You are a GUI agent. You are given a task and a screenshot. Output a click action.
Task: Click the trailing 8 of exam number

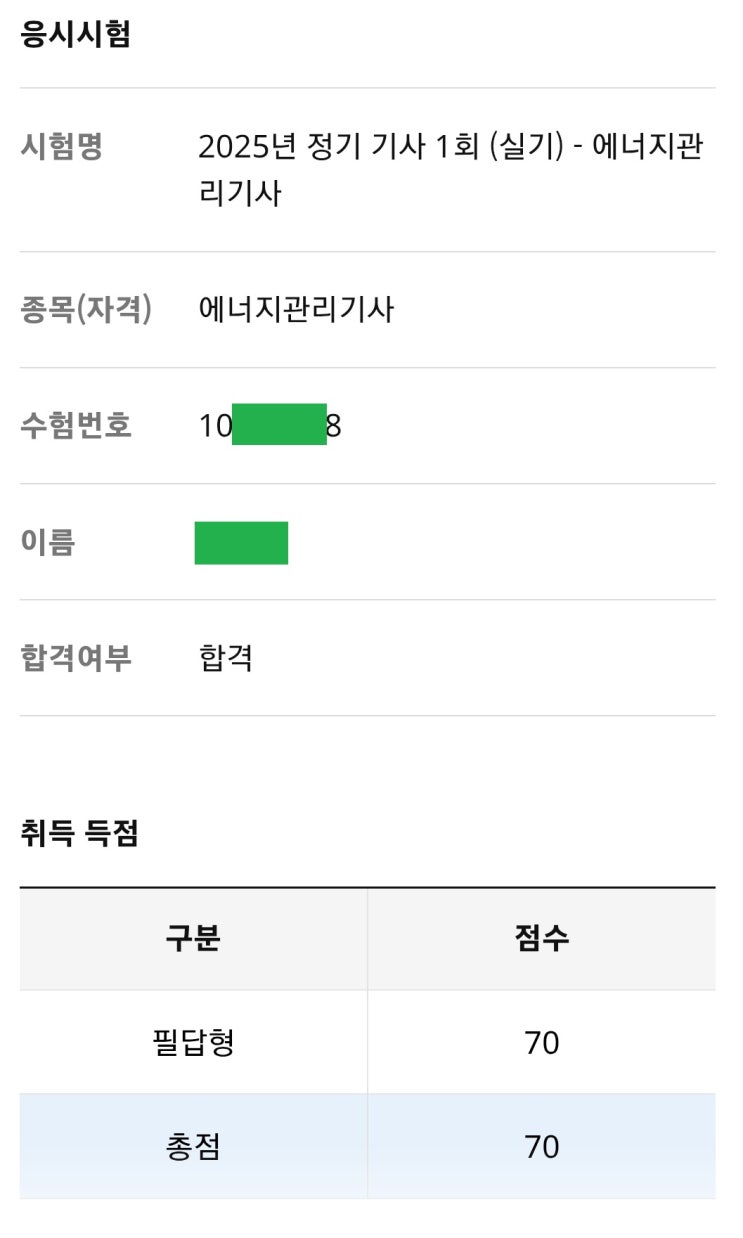tap(334, 426)
